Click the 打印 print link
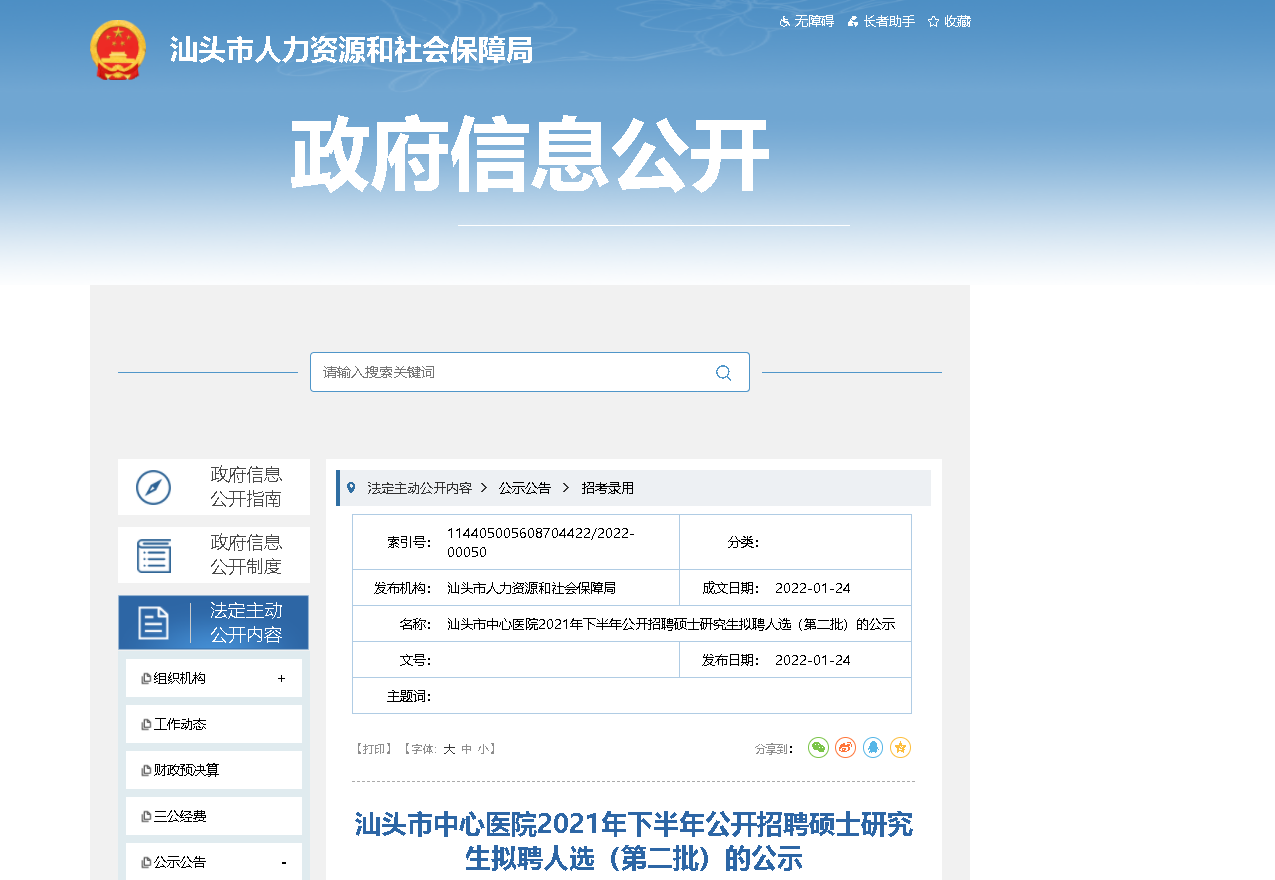Screen dimensions: 1275x880 pyautogui.click(x=373, y=749)
